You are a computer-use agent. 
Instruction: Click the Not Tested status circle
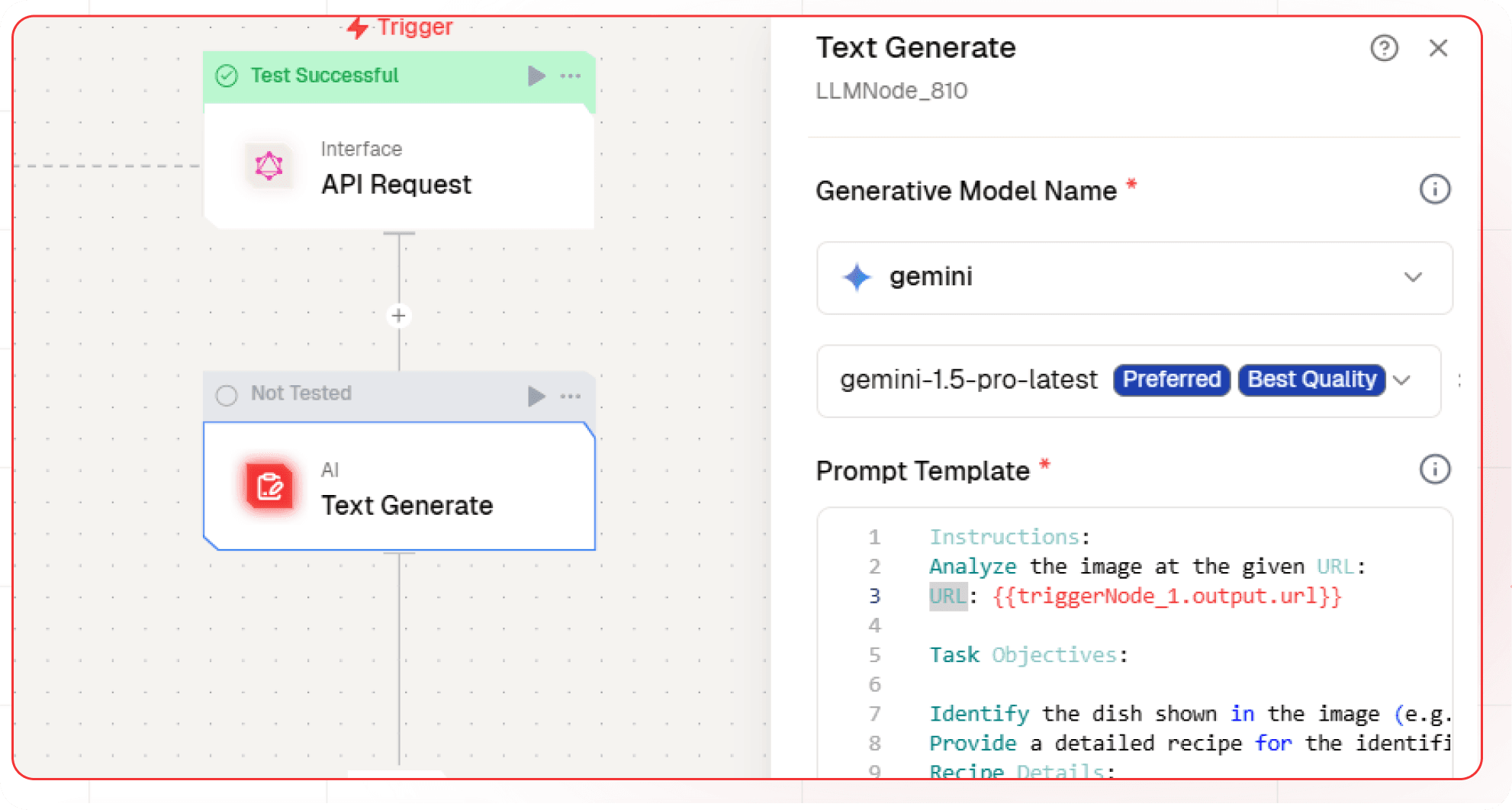point(227,395)
